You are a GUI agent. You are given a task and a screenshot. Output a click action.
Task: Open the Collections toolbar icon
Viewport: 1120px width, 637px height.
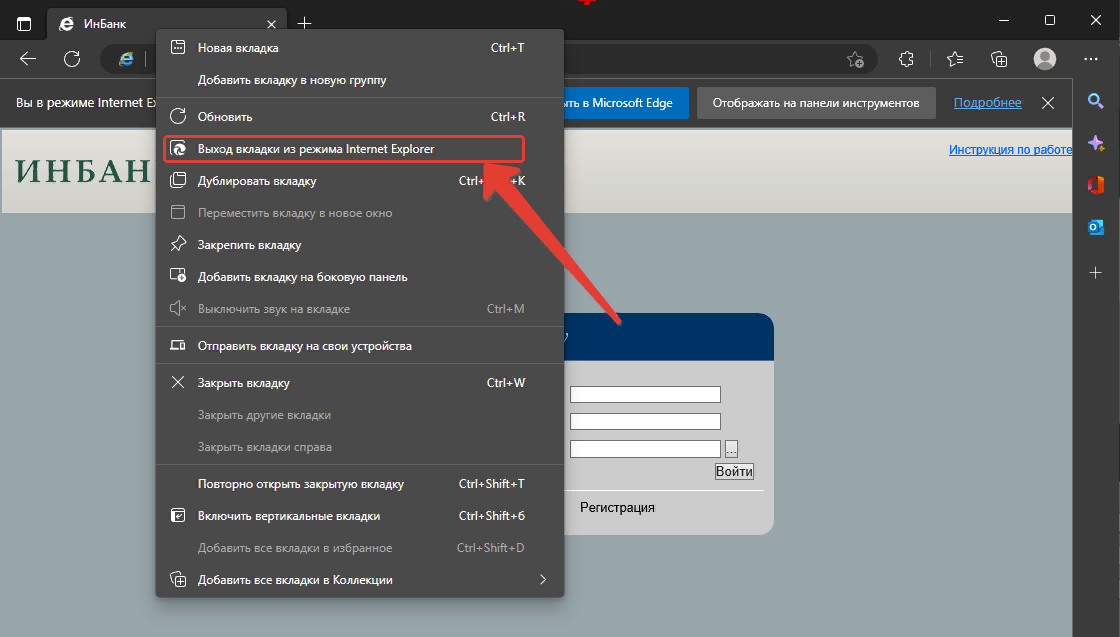click(x=999, y=59)
